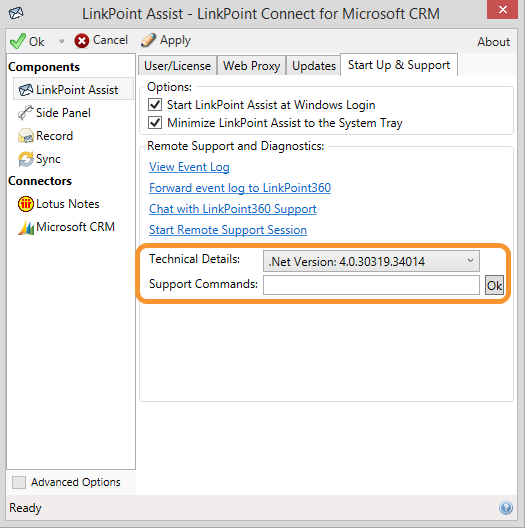This screenshot has height=529, width=525.
Task: Click Start Remote Support Session link
Action: coord(228,230)
